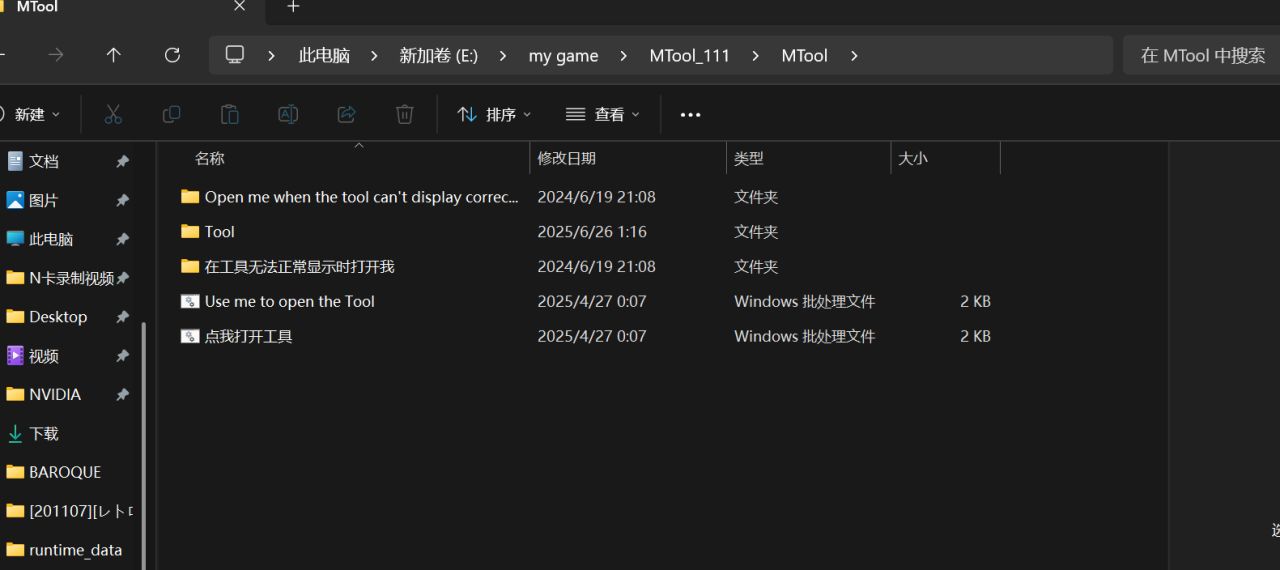Click the Paste clipboard icon
This screenshot has width=1280, height=570.
(x=230, y=114)
